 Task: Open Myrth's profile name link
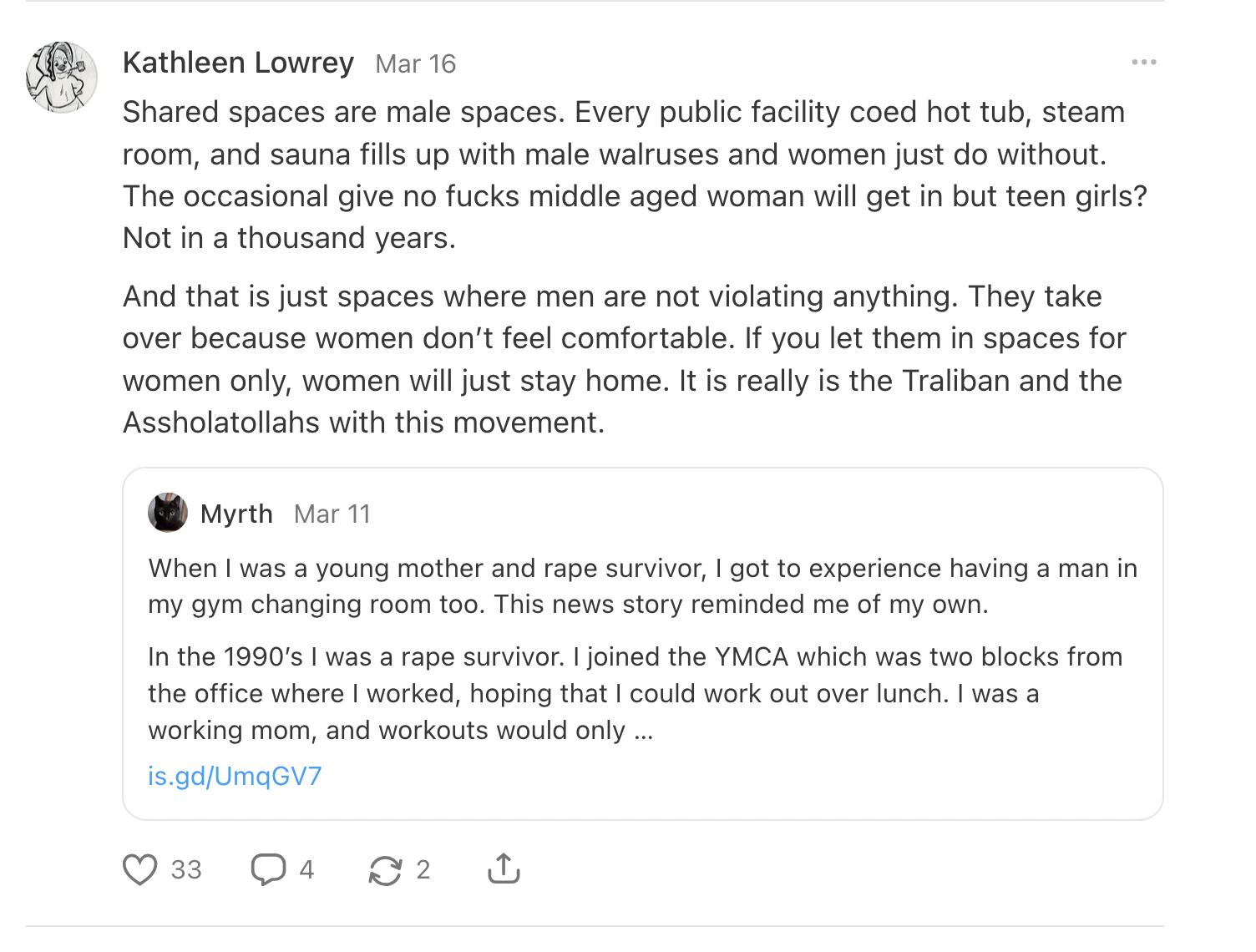tap(236, 514)
